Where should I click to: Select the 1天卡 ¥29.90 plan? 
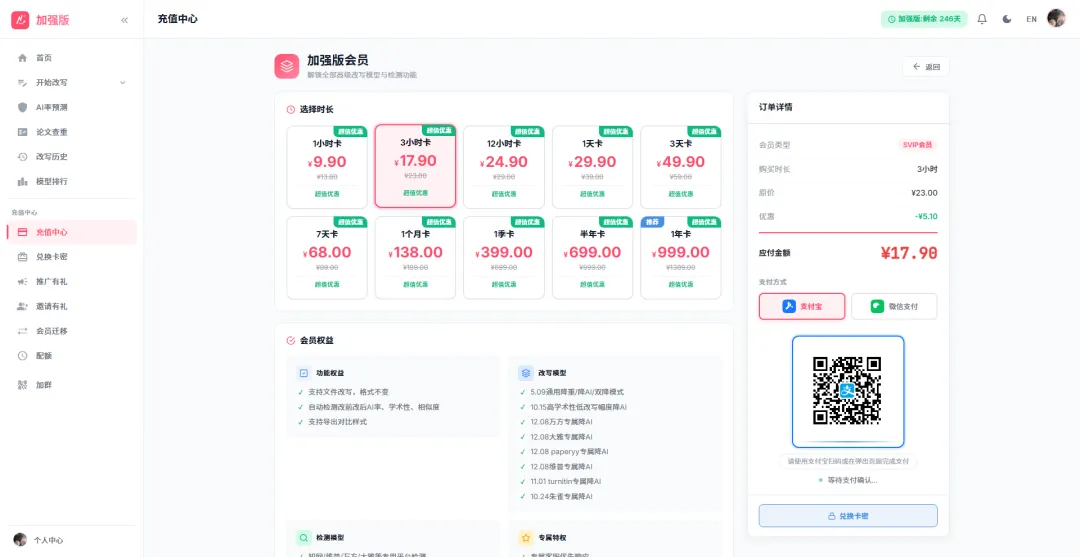click(592, 167)
